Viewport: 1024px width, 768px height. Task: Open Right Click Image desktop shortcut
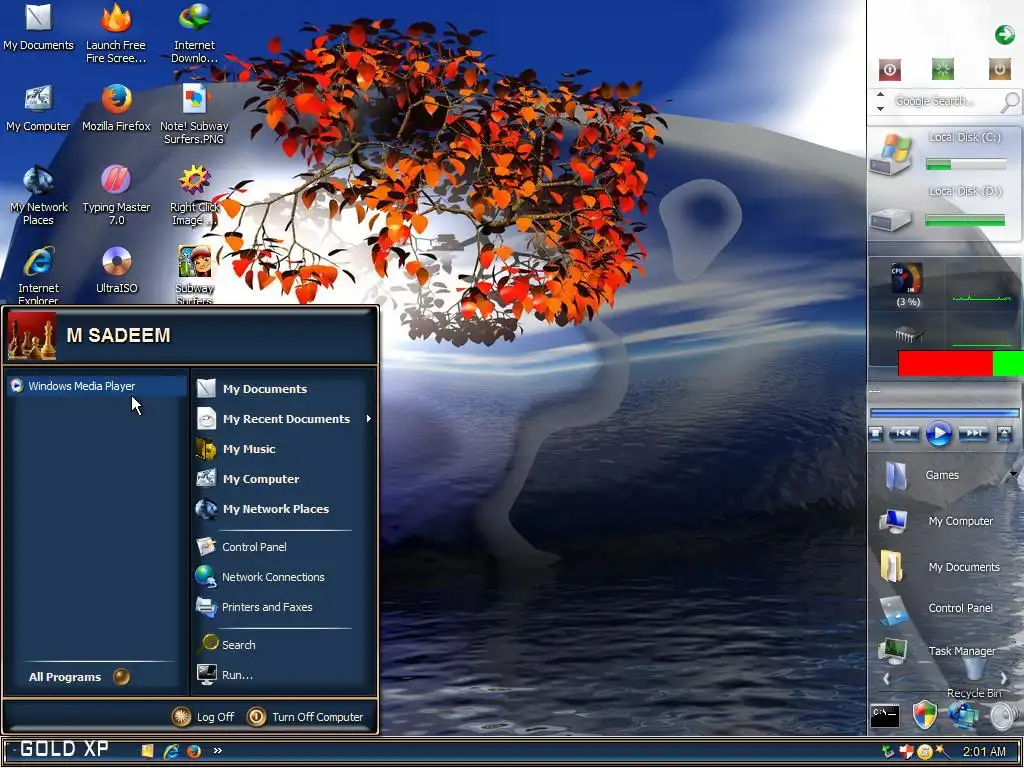tap(195, 195)
